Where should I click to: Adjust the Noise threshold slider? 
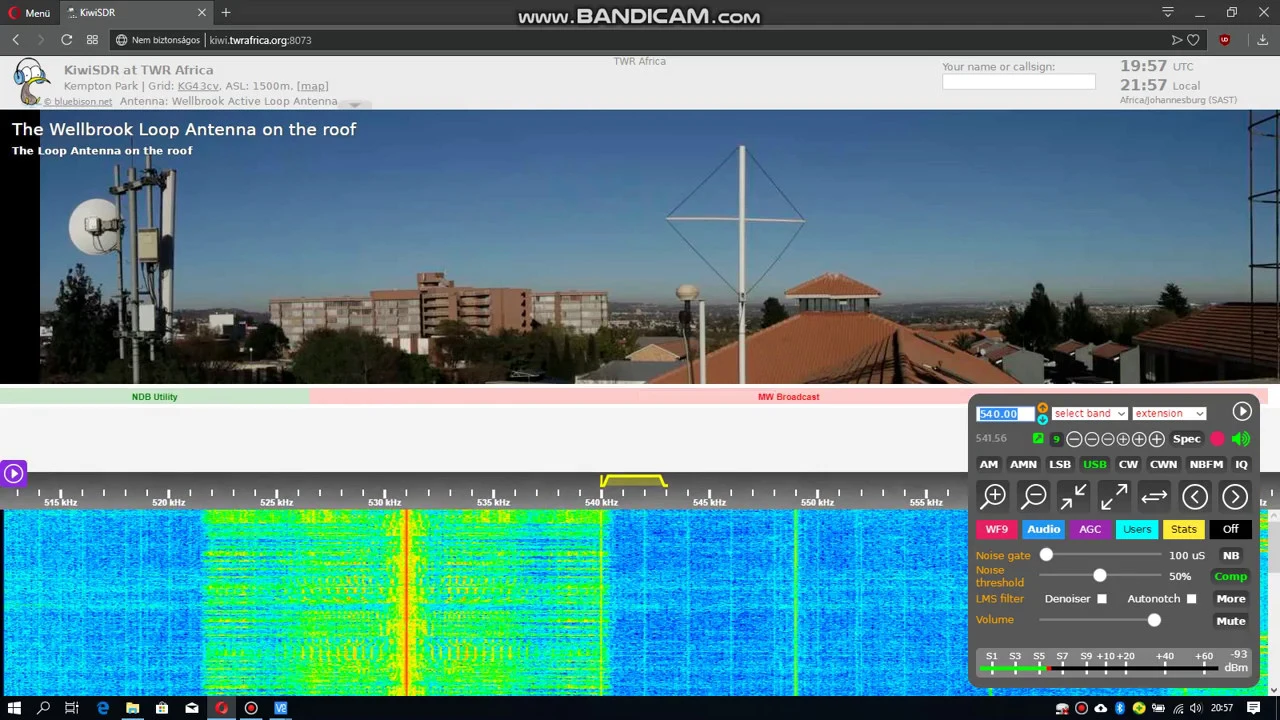tap(1100, 576)
